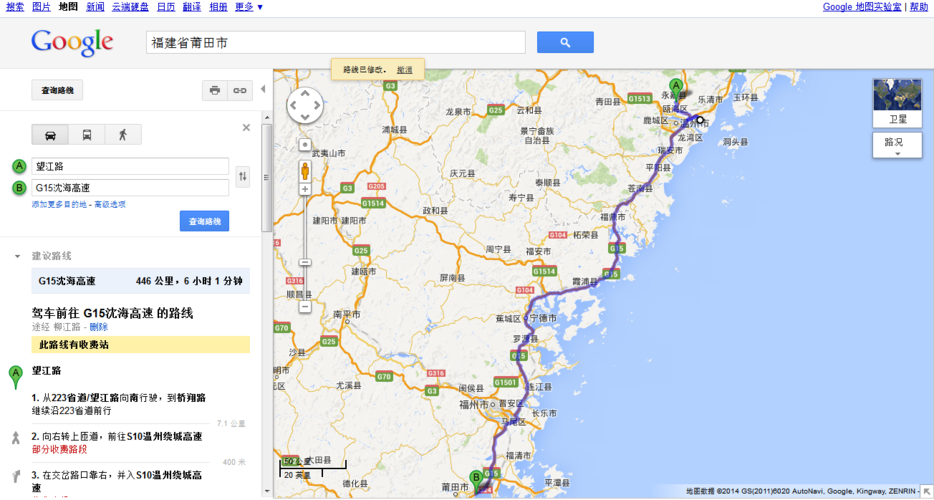Click the start field containing 望江路
Screen dimensions: 934x500
click(130, 166)
